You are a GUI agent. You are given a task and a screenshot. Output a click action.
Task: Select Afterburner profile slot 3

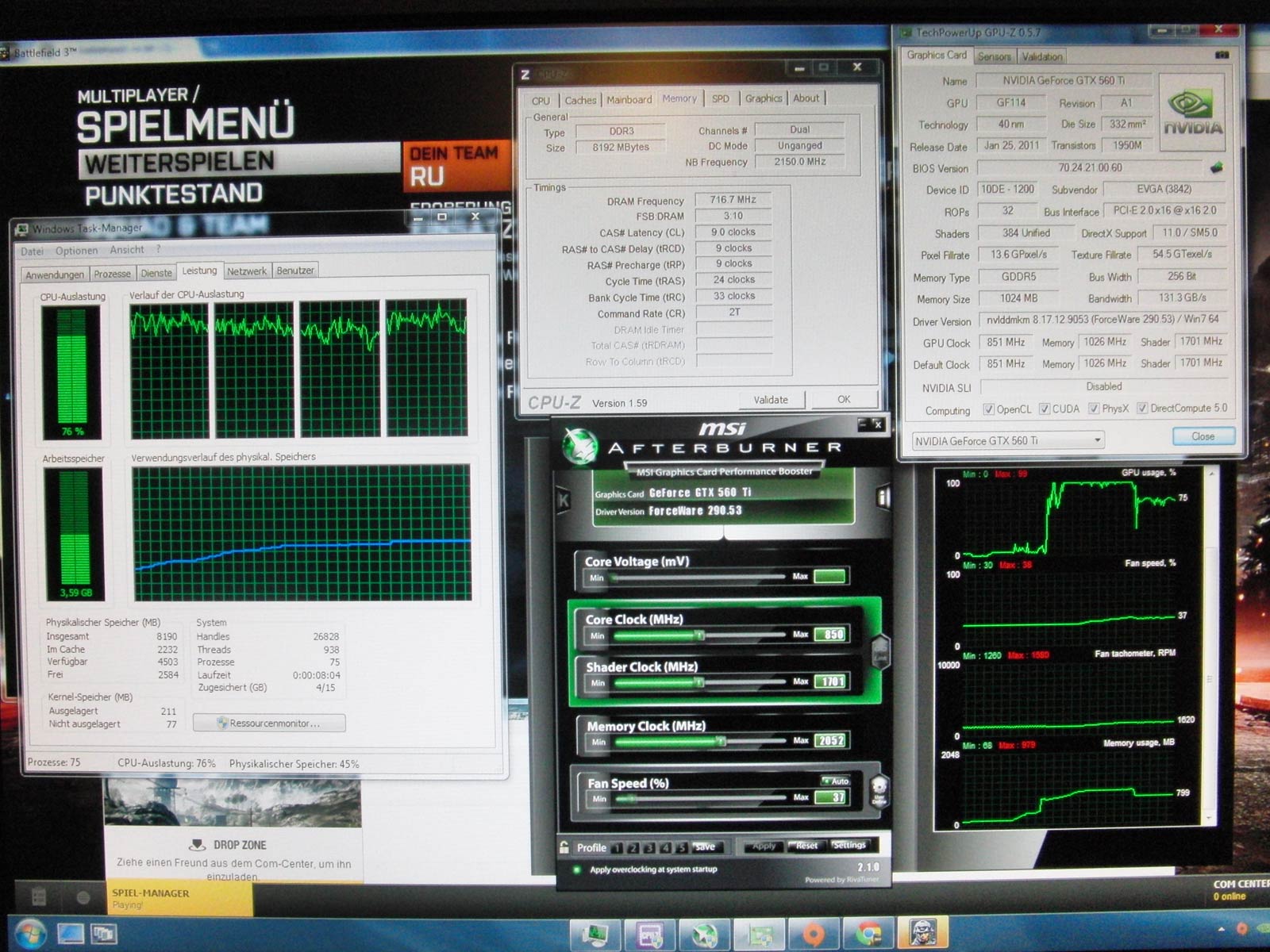pos(649,847)
